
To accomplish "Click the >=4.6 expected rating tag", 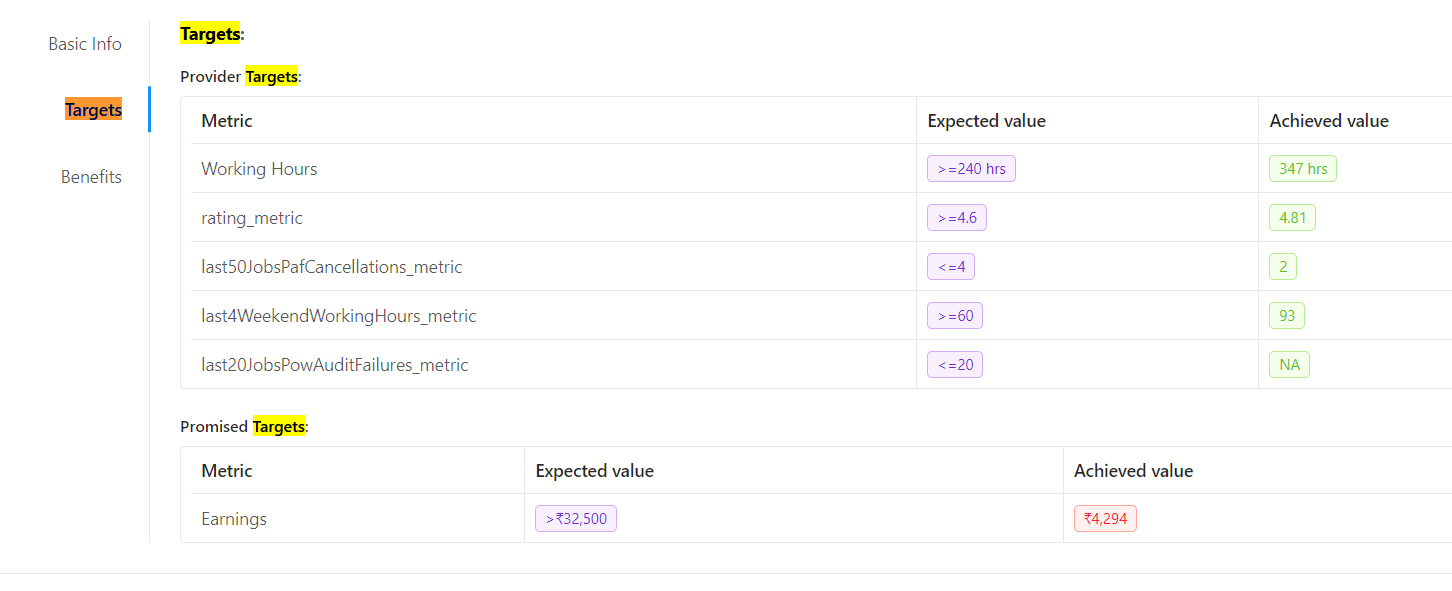I will click(957, 218).
